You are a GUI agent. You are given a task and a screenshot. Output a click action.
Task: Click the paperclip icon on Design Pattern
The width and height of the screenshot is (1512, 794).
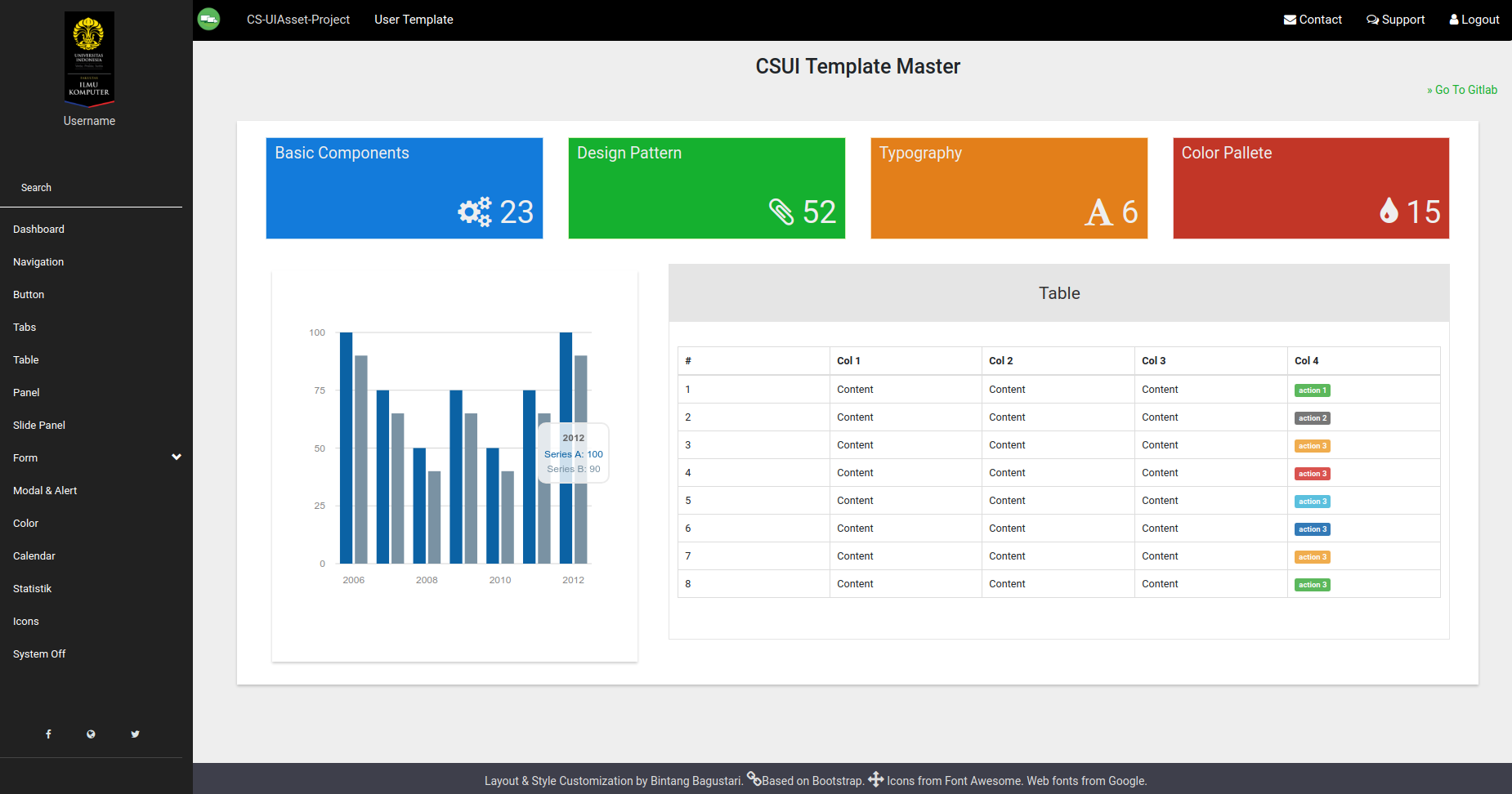tap(781, 212)
